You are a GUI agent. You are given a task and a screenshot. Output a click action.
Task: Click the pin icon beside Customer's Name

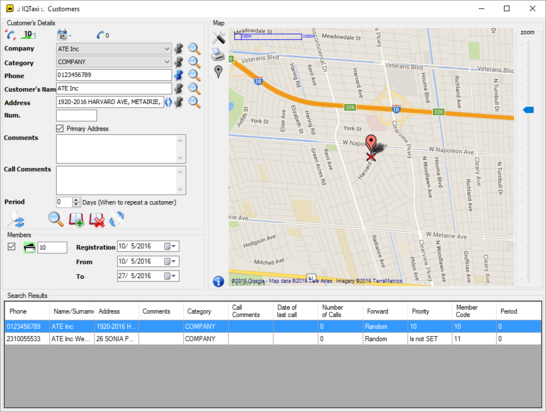[179, 88]
